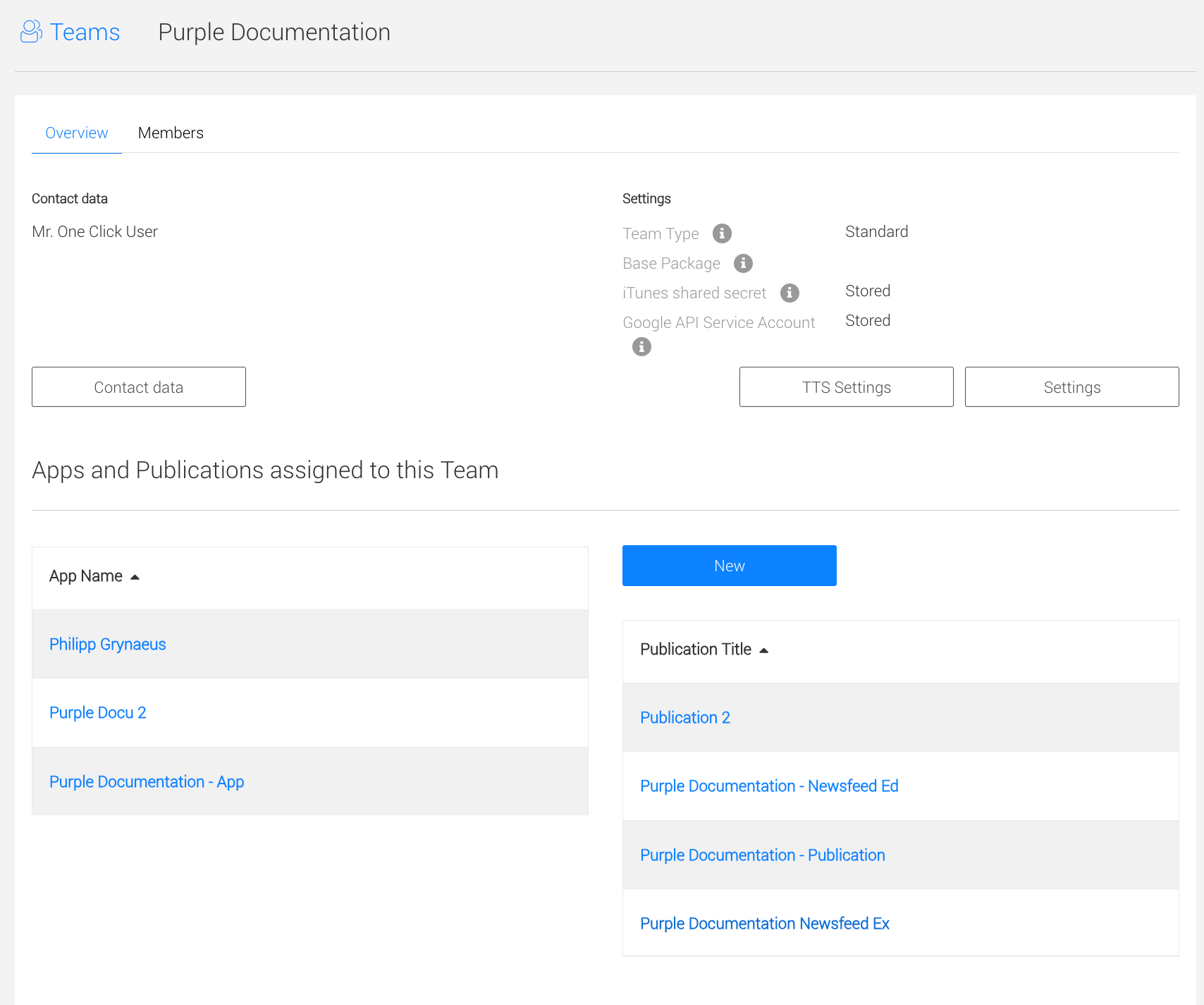This screenshot has width=1204, height=1005.
Task: Click the Google API Service Account info icon
Action: coord(641,346)
